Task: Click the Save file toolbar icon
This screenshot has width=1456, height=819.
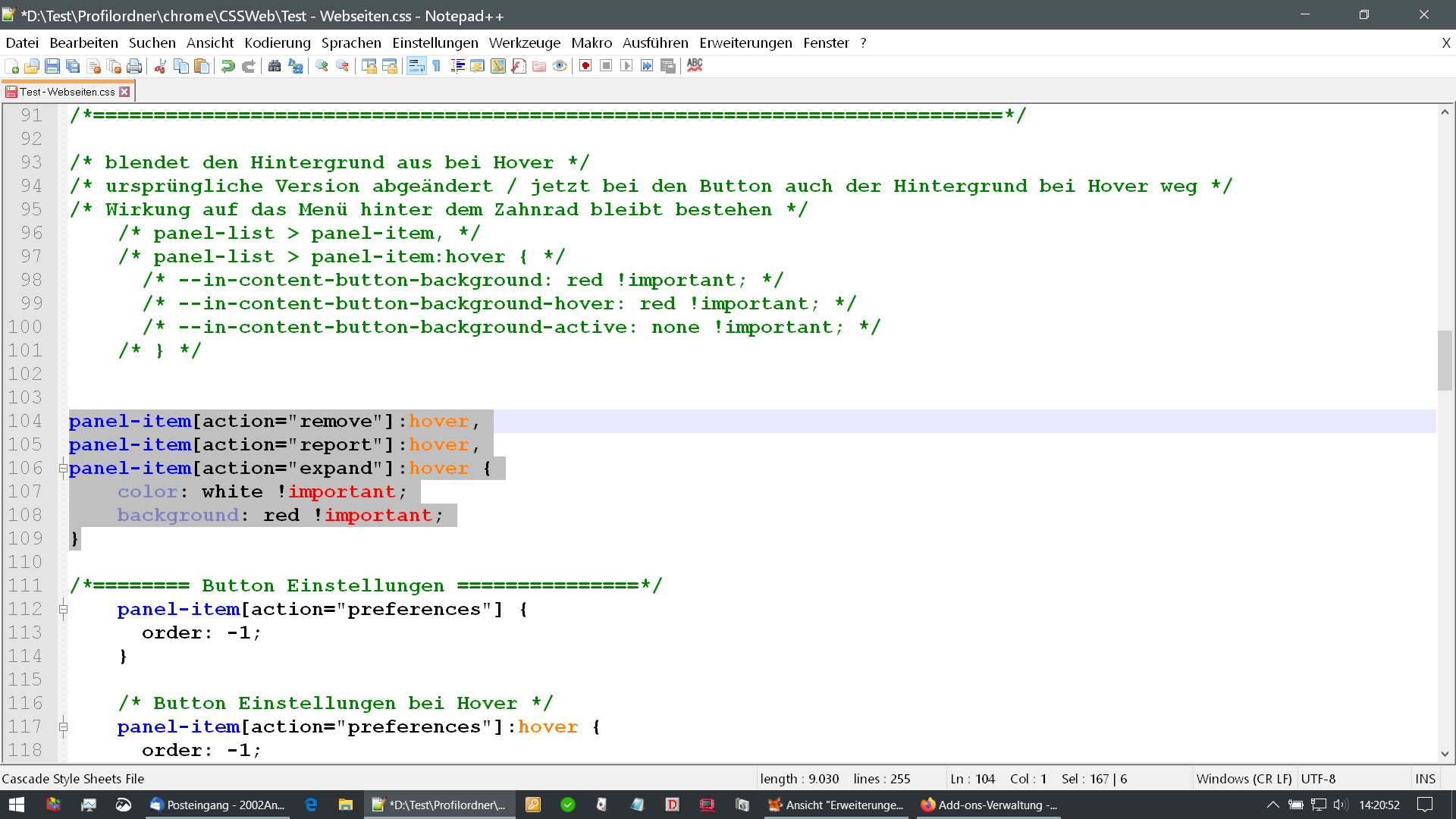Action: [x=52, y=66]
